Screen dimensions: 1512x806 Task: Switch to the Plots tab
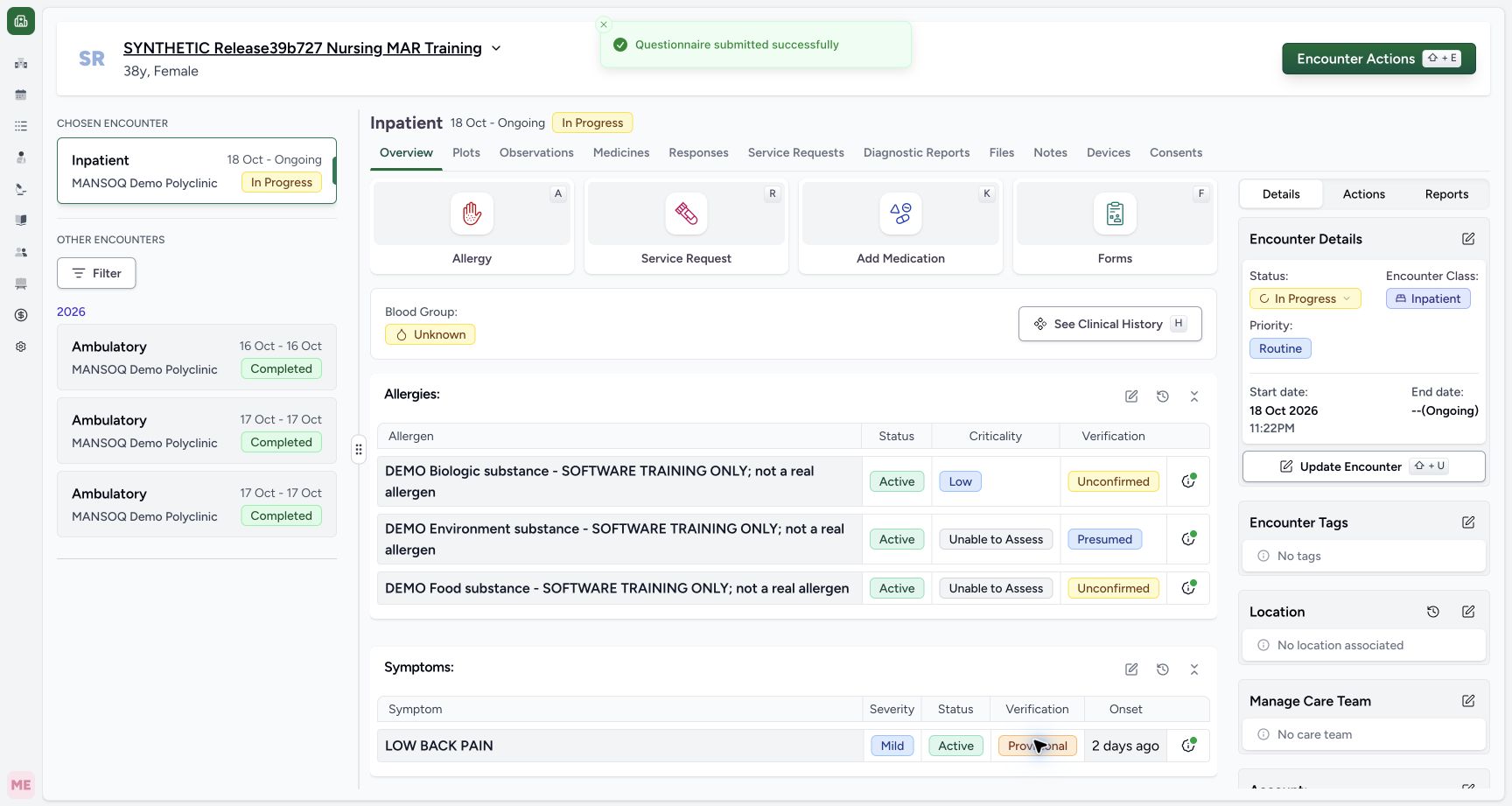tap(466, 152)
